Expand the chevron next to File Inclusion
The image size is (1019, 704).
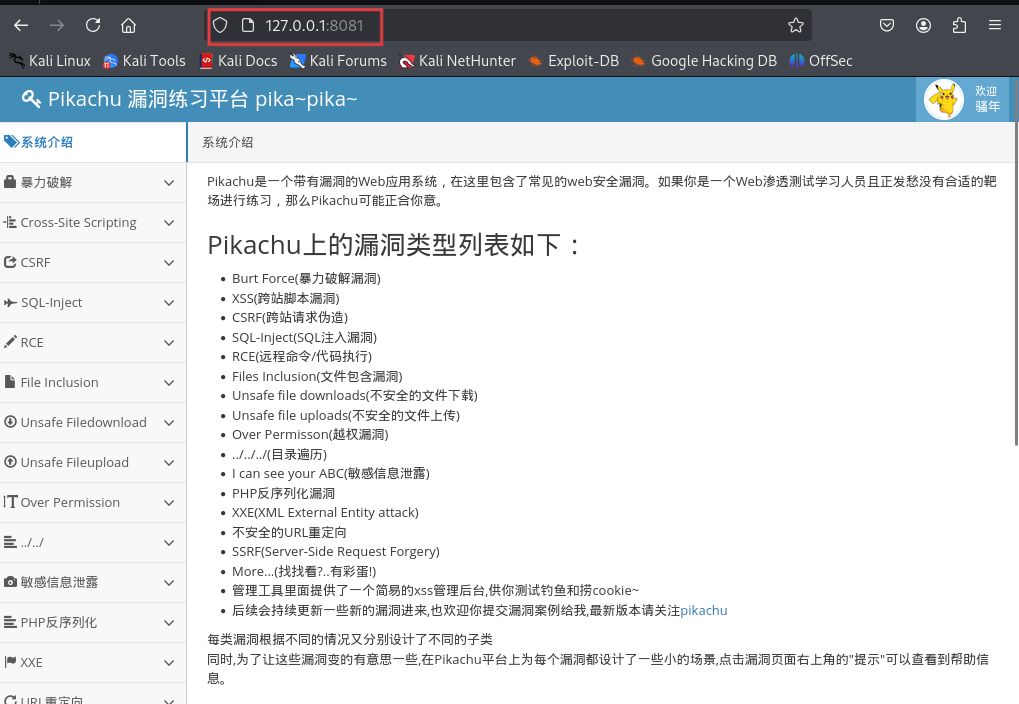(169, 383)
